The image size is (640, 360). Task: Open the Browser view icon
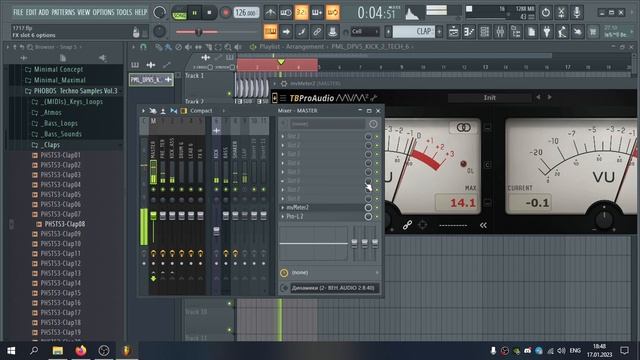[516, 31]
